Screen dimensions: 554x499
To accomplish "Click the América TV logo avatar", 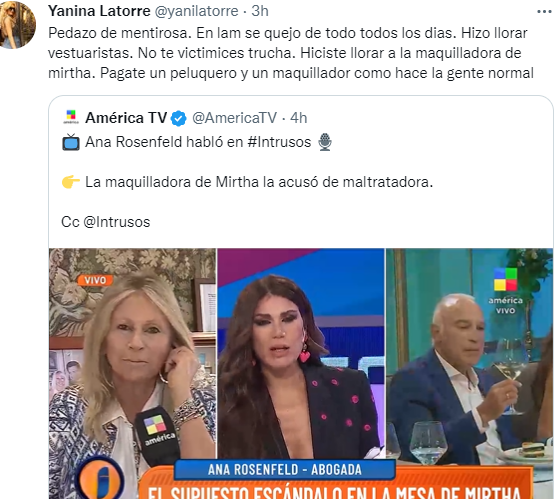I will click(71, 117).
